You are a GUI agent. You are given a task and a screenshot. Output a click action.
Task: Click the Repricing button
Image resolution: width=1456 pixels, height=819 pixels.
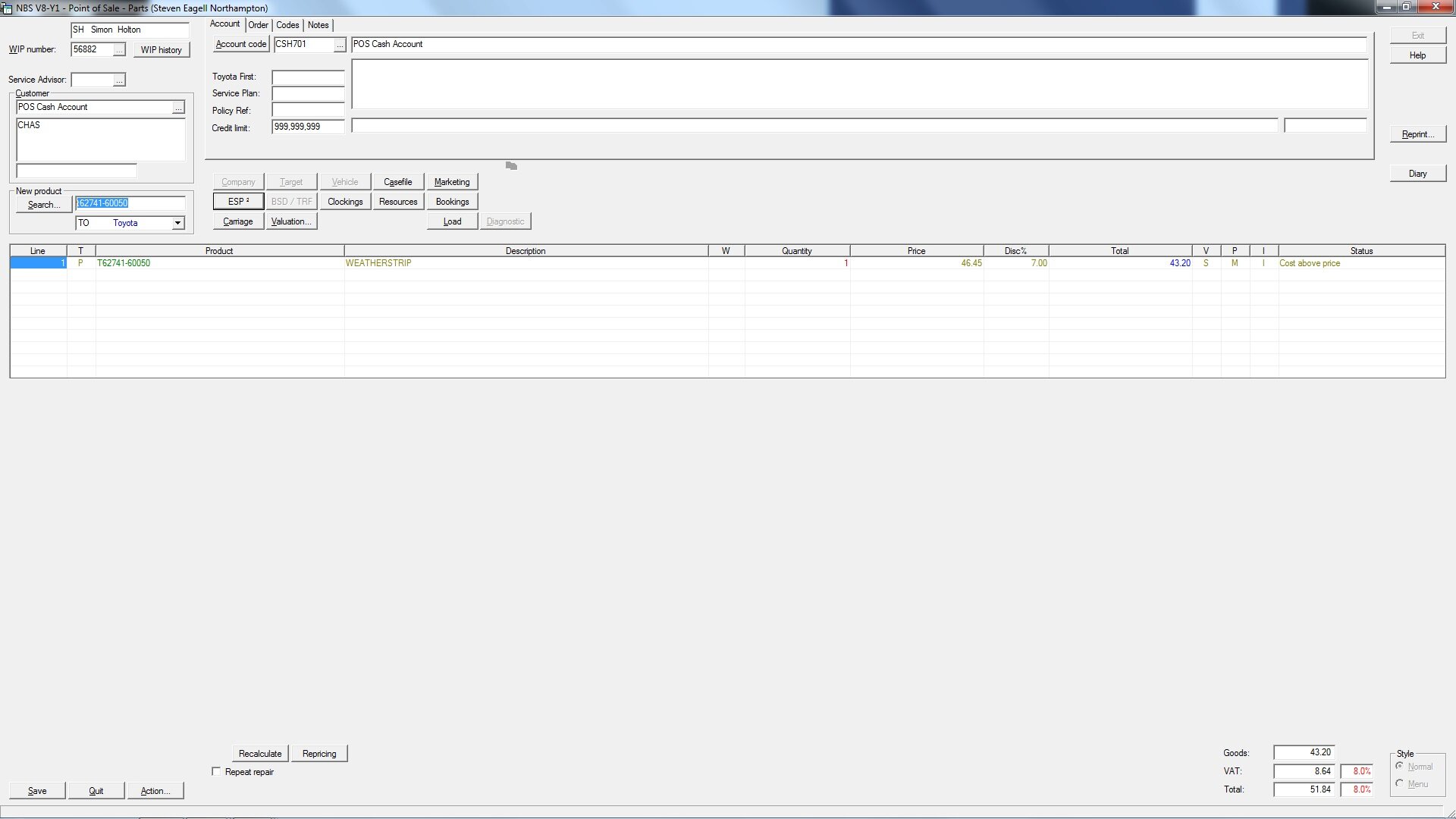(319, 754)
